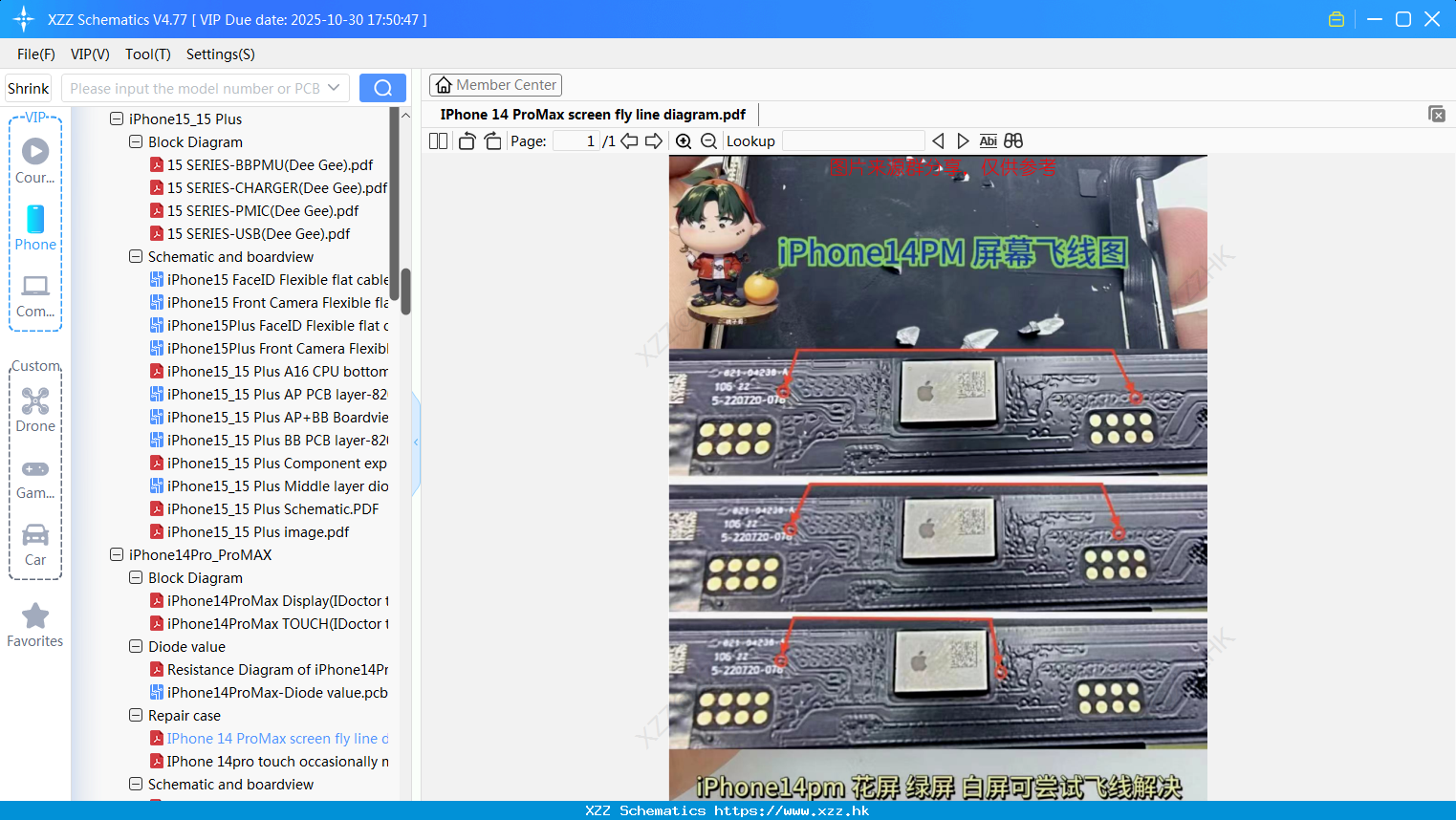Collapse the iPhone14Pro_ProMAX tree node

pos(117,555)
